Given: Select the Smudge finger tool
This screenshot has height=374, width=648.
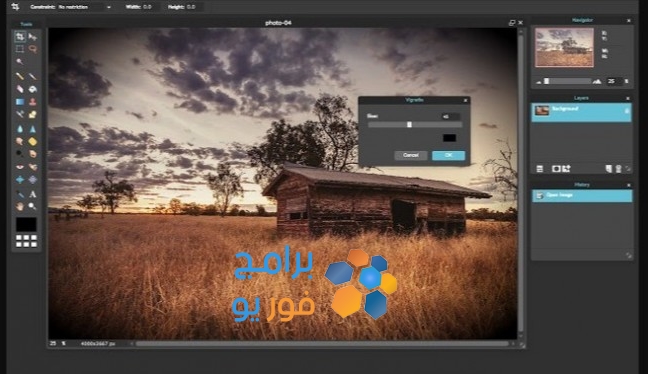Looking at the screenshot, I should [x=19, y=142].
